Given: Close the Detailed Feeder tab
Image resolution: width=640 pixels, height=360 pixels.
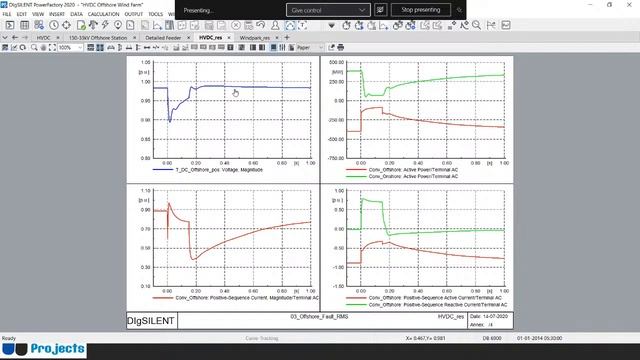Looking at the screenshot, I should (x=189, y=38).
